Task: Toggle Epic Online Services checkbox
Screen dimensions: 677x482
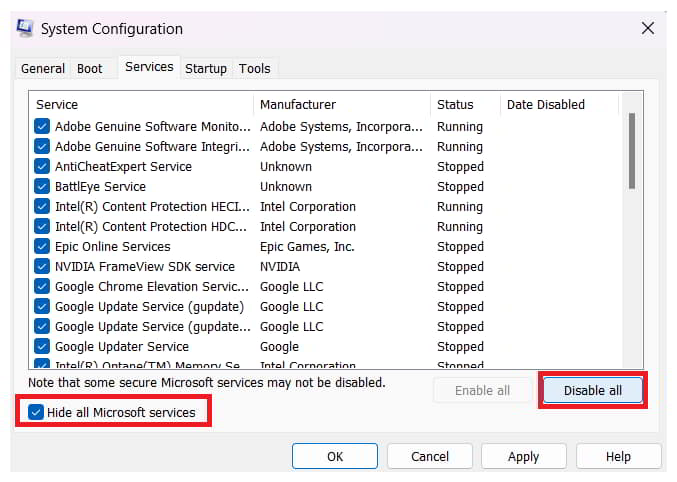Action: (42, 247)
